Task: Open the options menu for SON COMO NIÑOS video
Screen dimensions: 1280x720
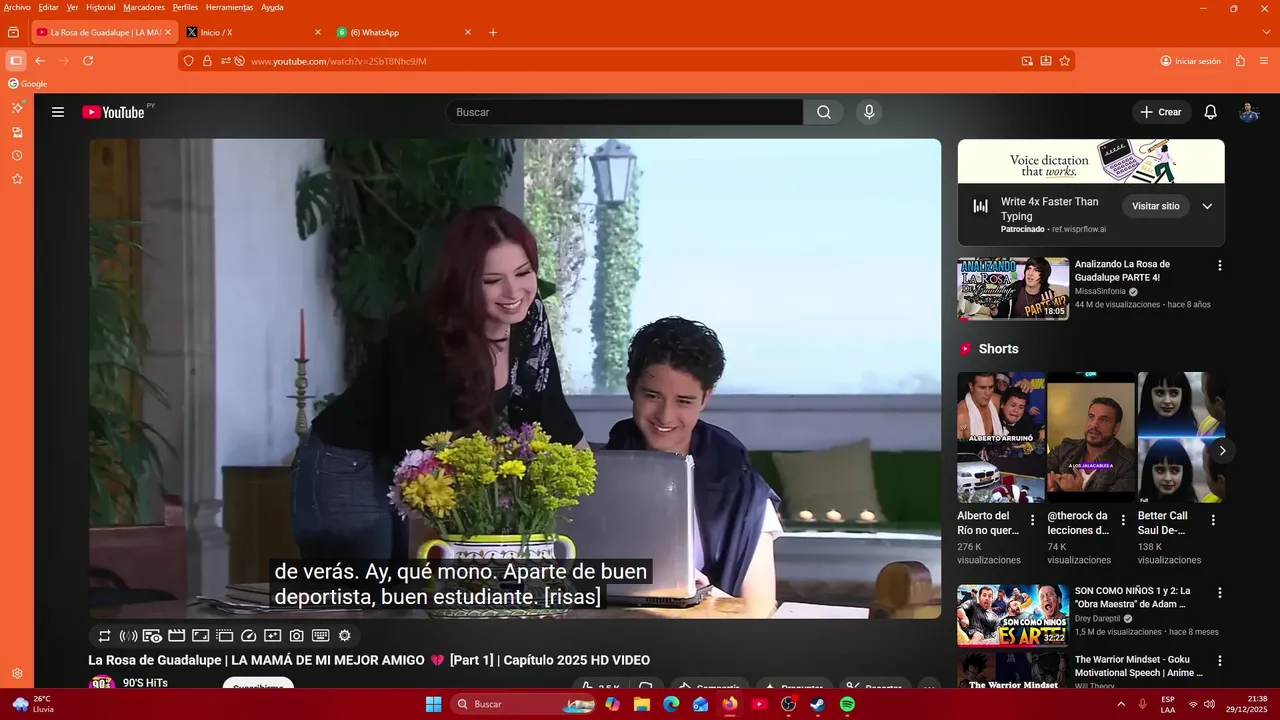Action: pos(1219,592)
